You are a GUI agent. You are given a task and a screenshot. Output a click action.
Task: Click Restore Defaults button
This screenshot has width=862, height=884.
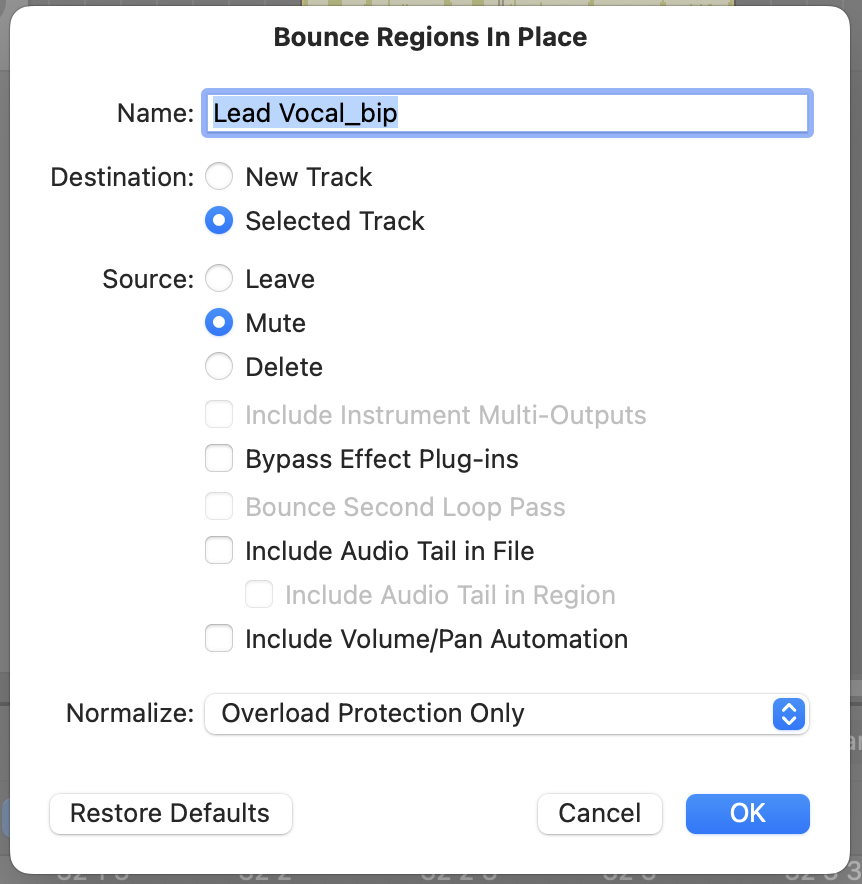[x=170, y=814]
